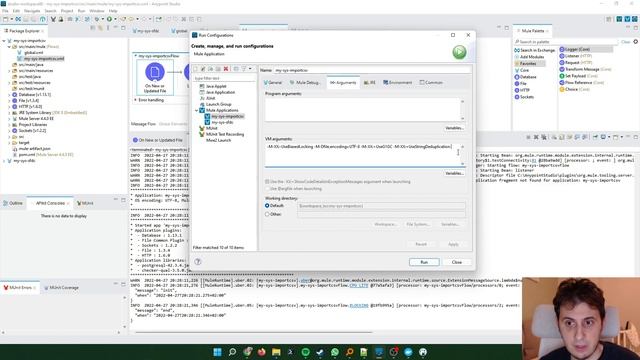Click Clear link in Mule Palette

[625, 42]
